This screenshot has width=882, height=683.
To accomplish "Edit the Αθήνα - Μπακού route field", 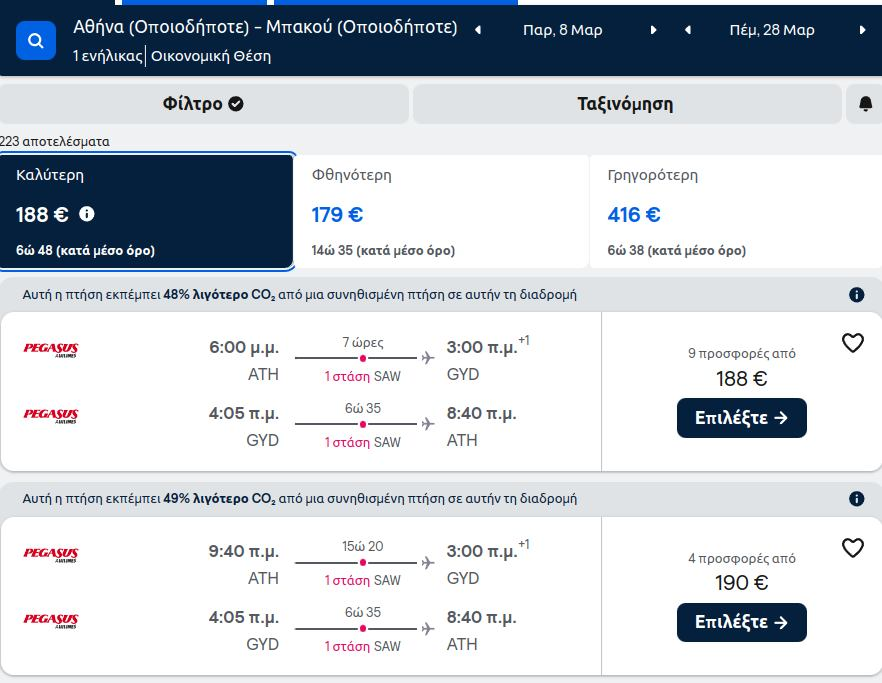I will pos(265,28).
